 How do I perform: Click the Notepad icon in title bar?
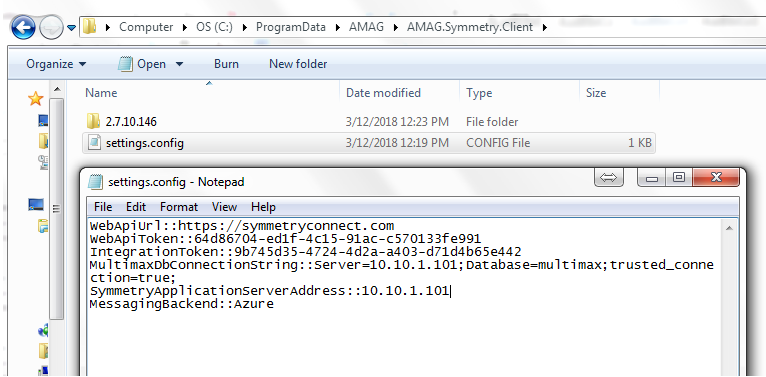point(95,182)
